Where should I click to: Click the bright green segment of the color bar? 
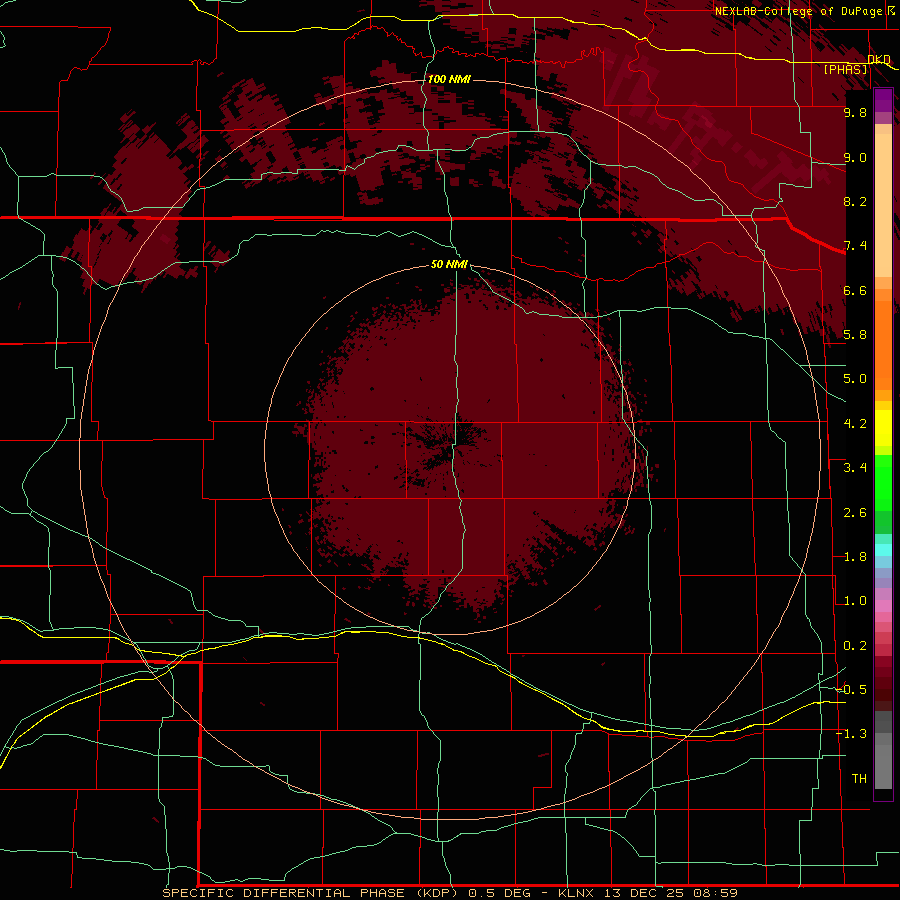click(883, 482)
